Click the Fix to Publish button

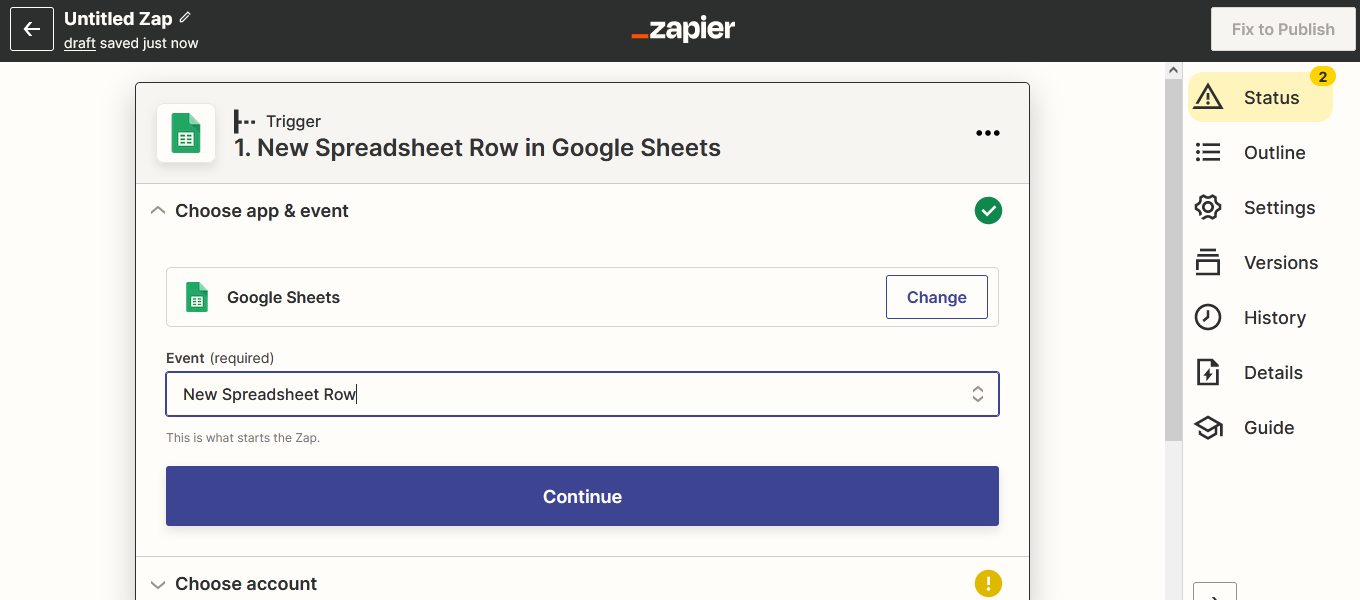1282,30
